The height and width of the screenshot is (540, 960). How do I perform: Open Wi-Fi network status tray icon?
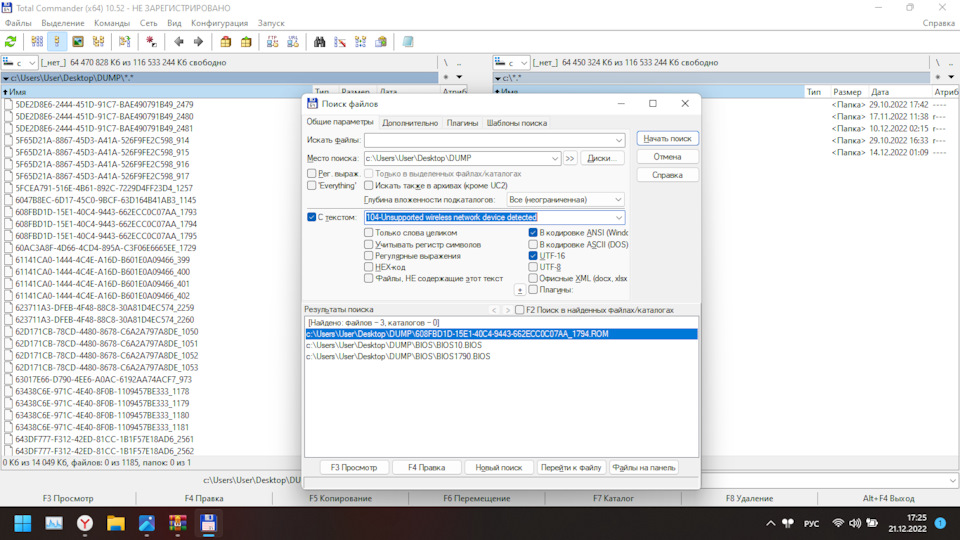pyautogui.click(x=838, y=523)
